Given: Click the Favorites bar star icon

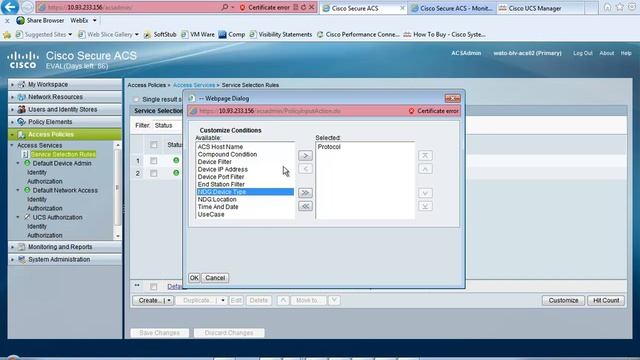Looking at the screenshot, I should pyautogui.click(x=7, y=35).
